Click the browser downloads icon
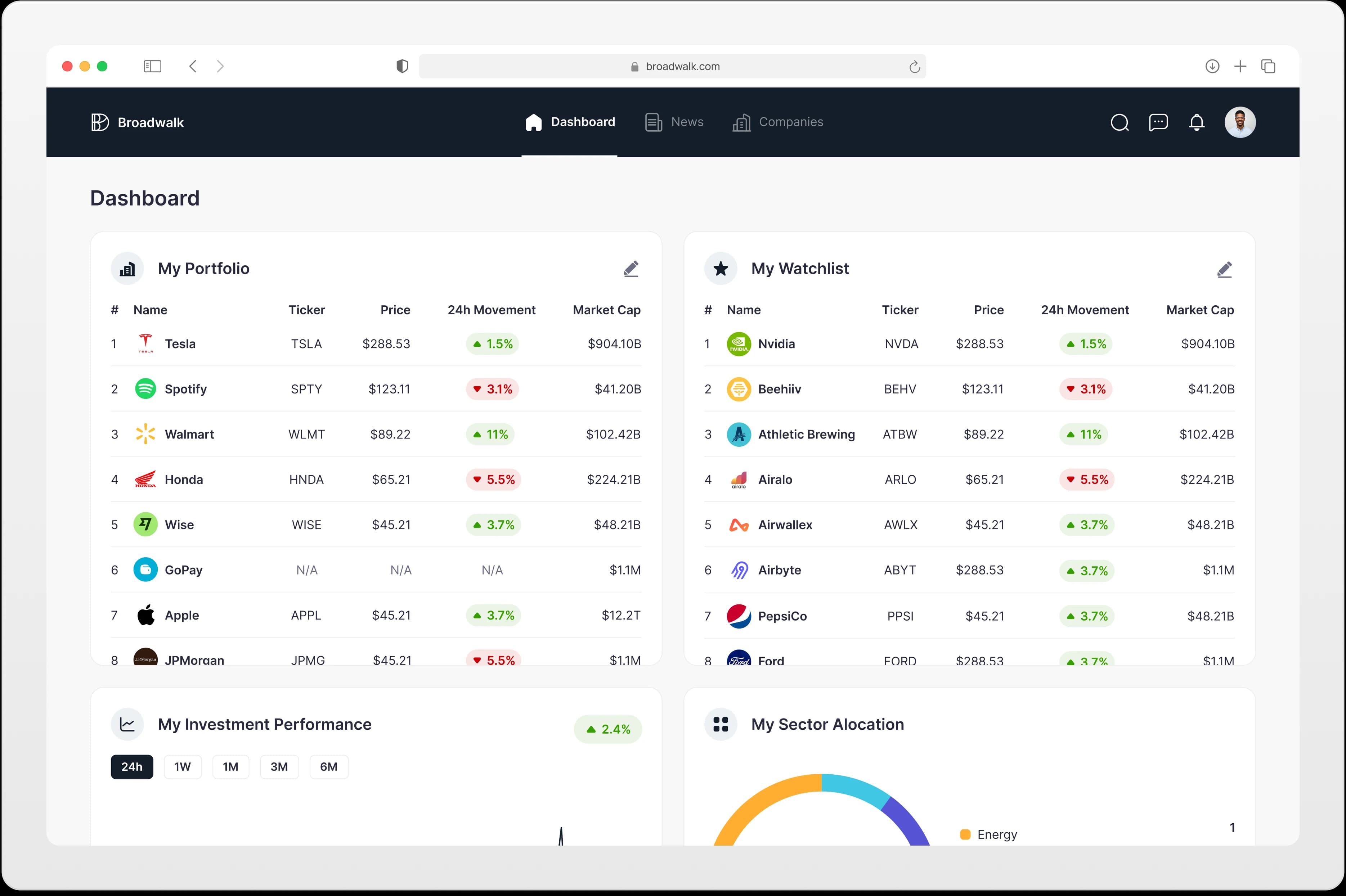The width and height of the screenshot is (1346, 896). [x=1212, y=66]
